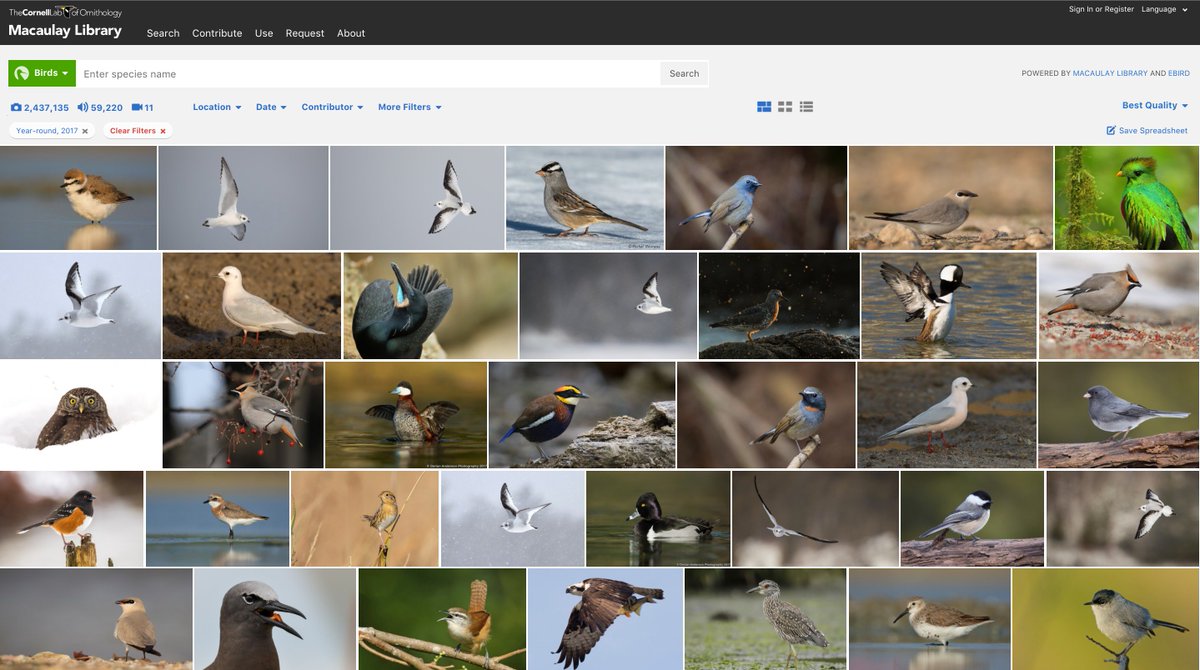Expand the Best Quality sort dropdown
1200x670 pixels.
(x=1152, y=104)
